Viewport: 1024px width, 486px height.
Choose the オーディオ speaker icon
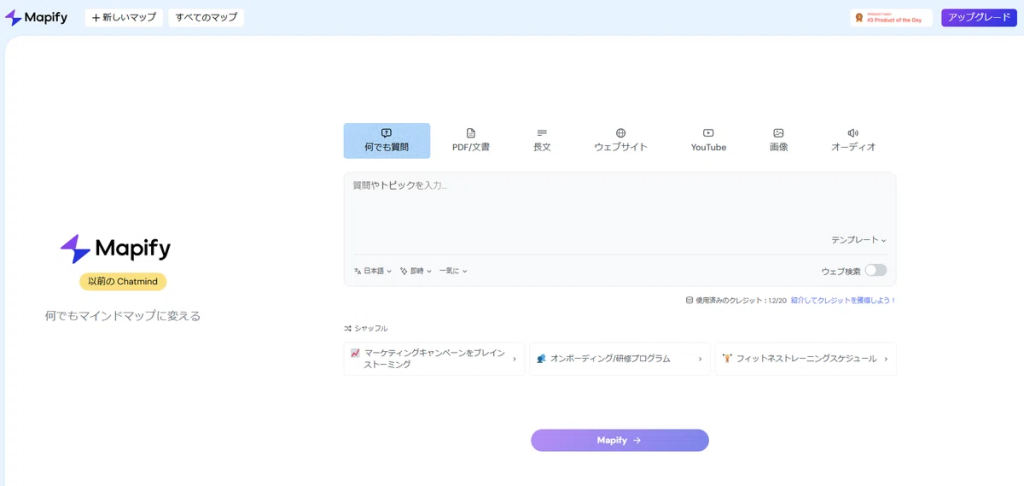click(x=853, y=133)
